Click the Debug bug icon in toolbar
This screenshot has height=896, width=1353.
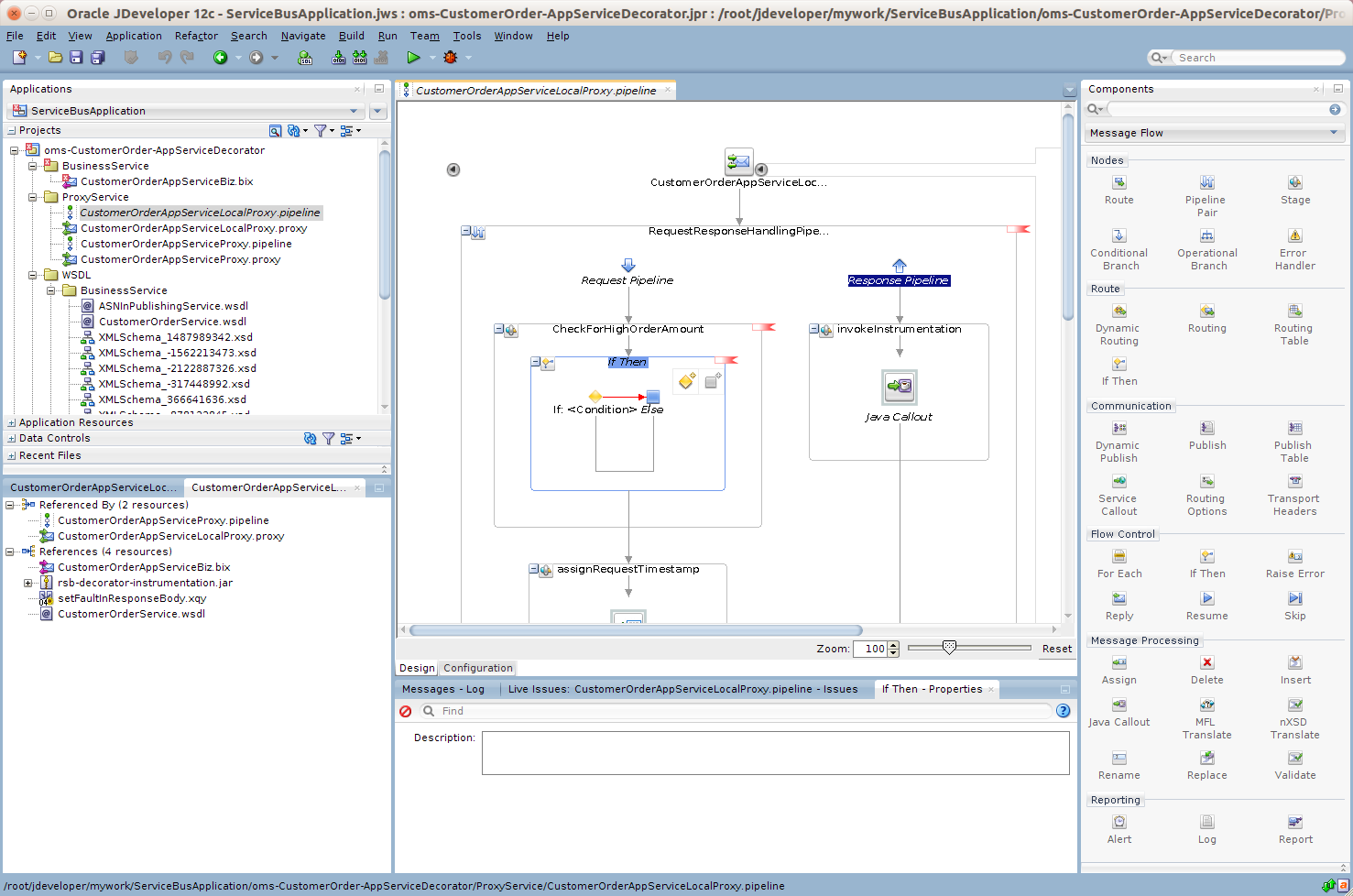[x=450, y=58]
